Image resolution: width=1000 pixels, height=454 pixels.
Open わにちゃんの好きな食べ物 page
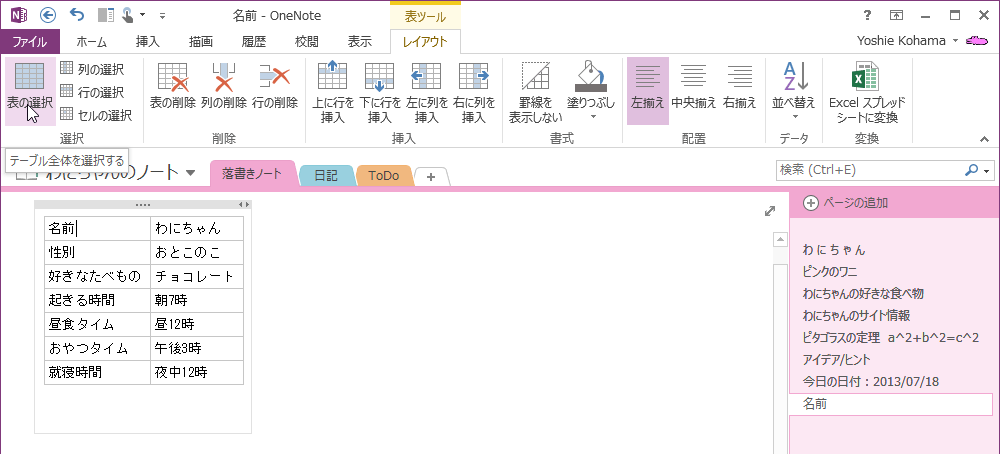click(x=863, y=294)
